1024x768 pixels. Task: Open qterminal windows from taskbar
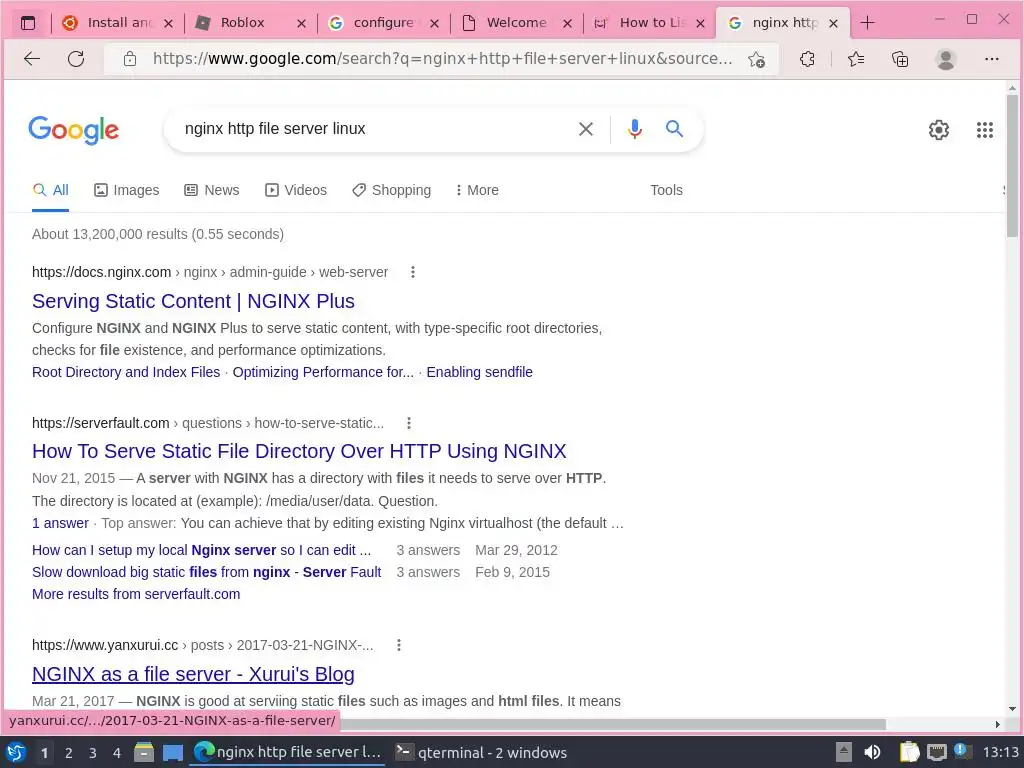coord(481,752)
